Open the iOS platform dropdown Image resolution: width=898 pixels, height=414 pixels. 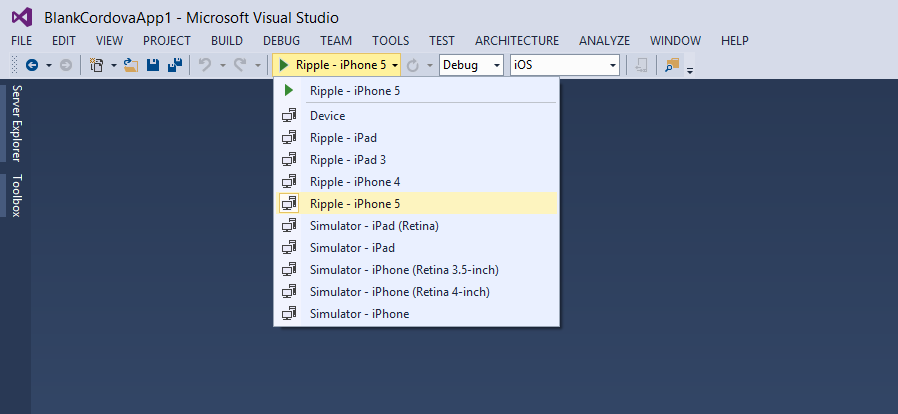pos(564,65)
